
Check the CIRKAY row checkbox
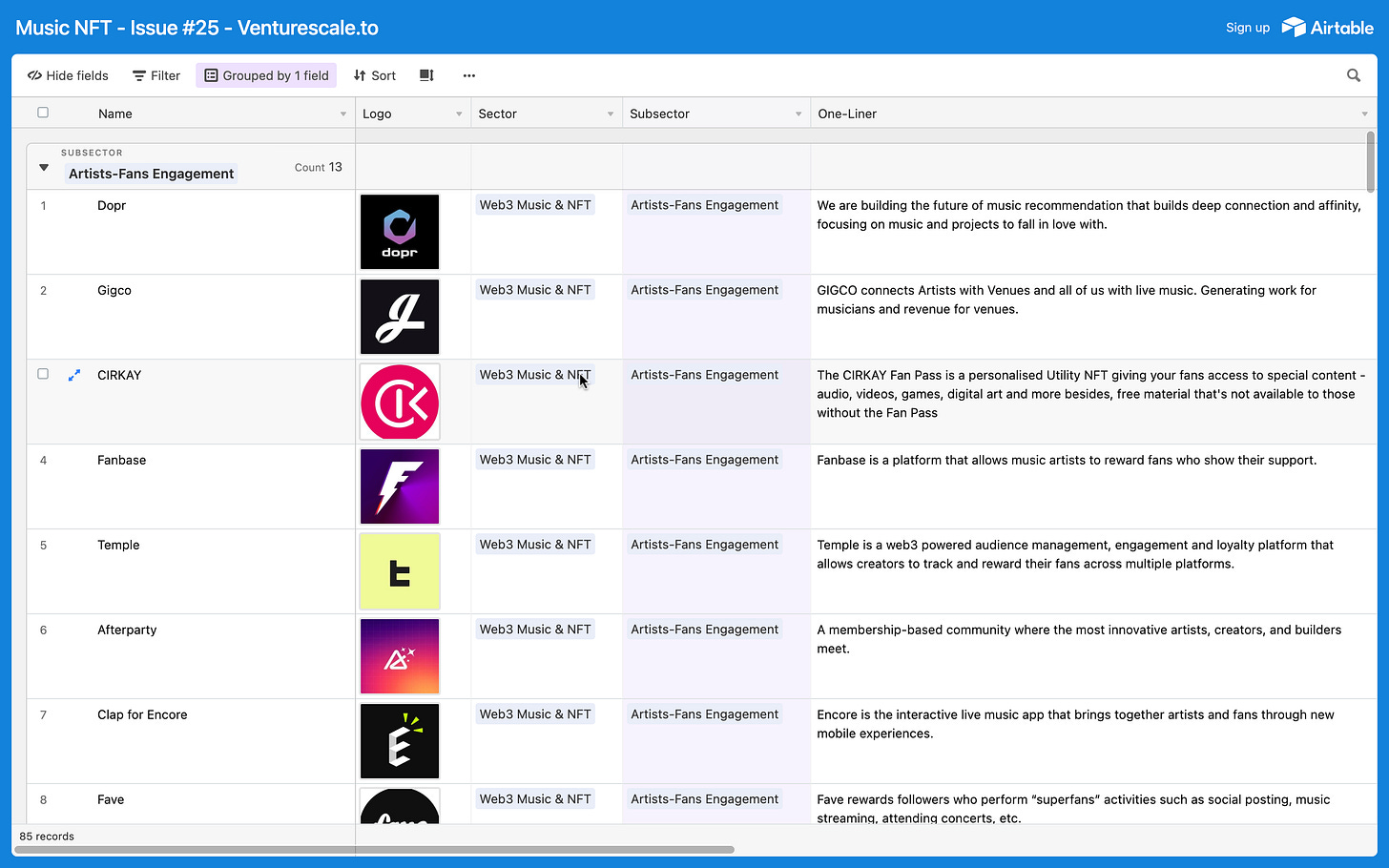coord(43,374)
